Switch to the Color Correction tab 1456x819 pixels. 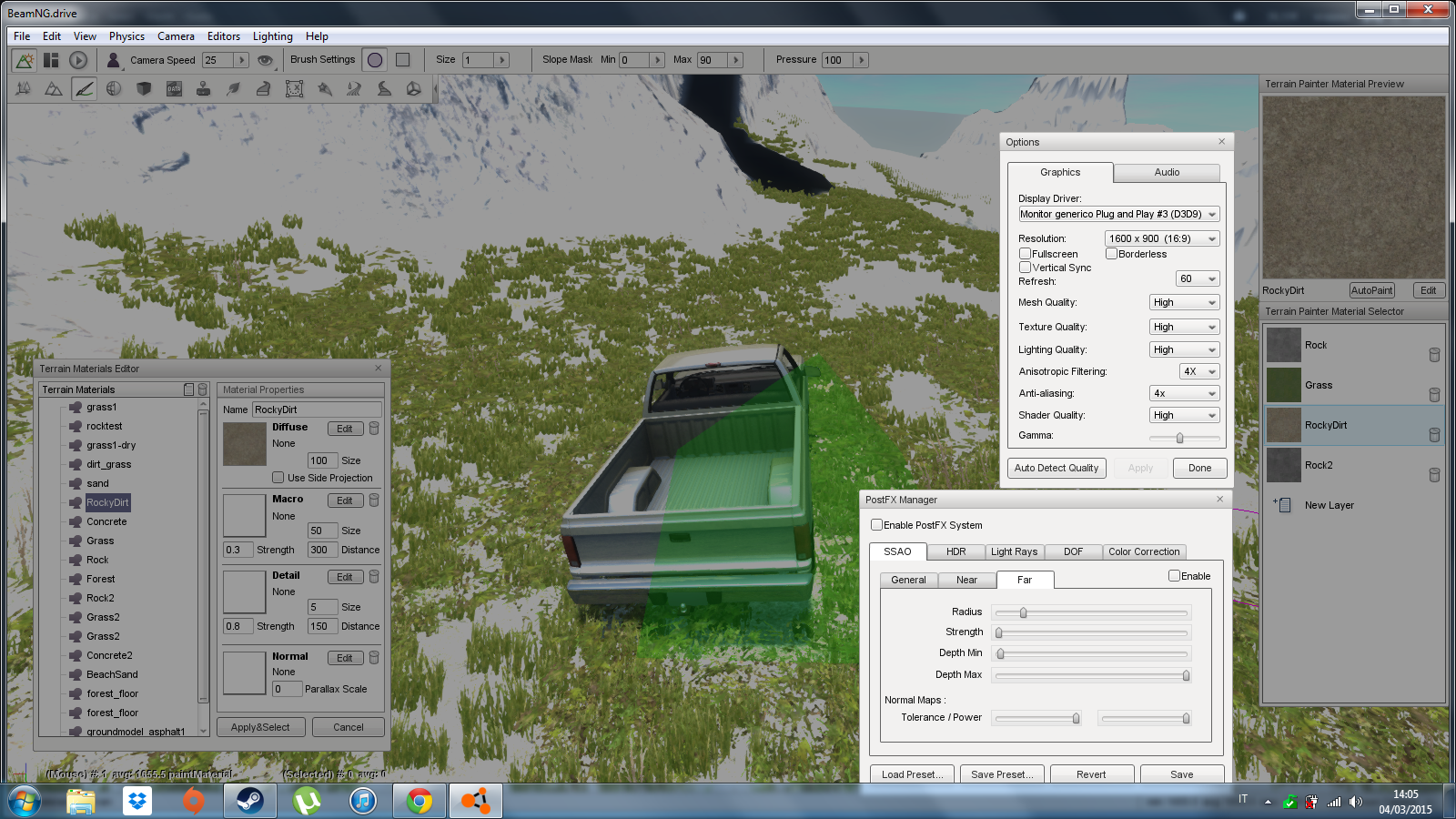tap(1144, 551)
